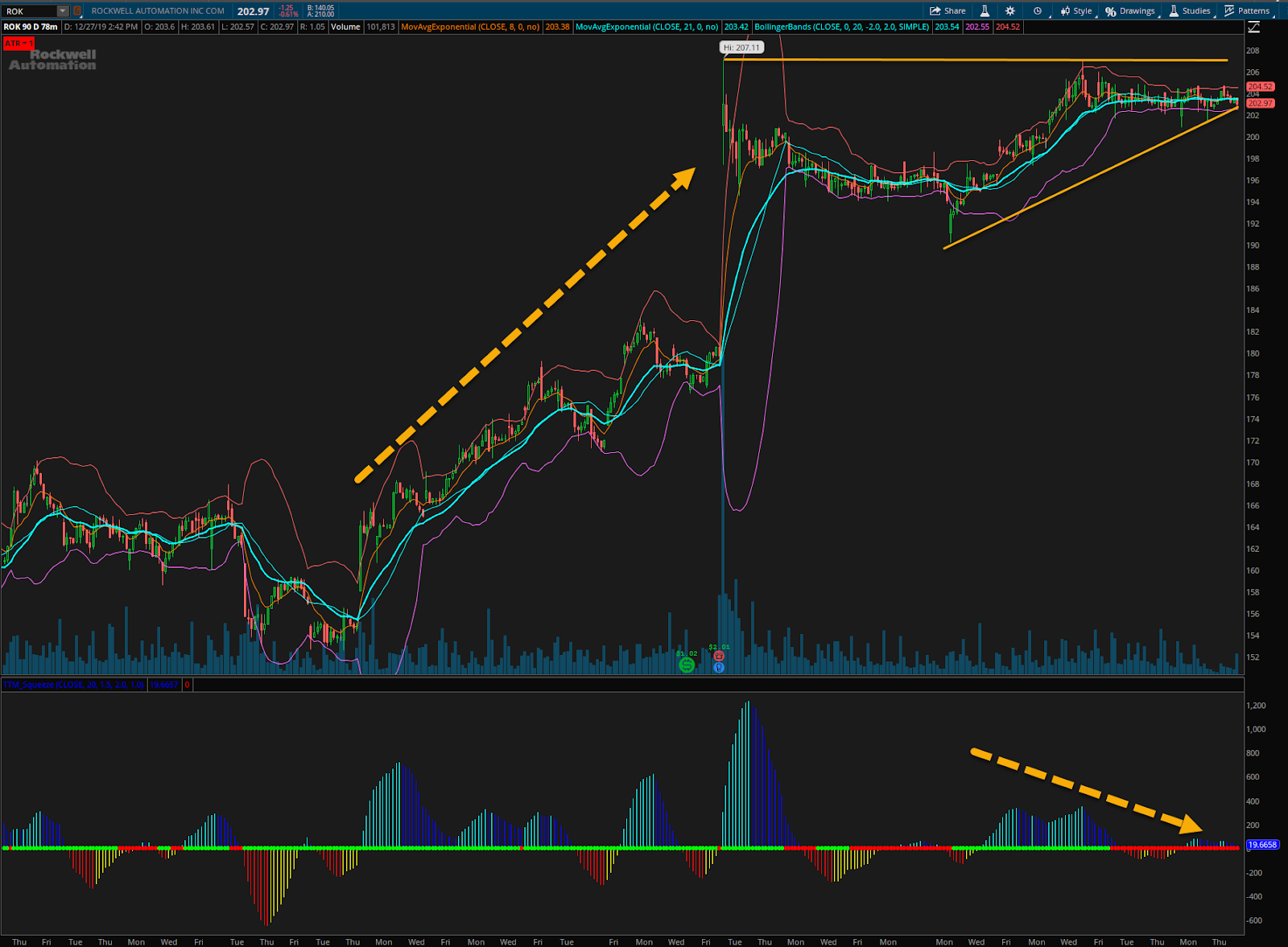Open chart settings gear icon
Image resolution: width=1288 pixels, height=947 pixels.
[1010, 11]
